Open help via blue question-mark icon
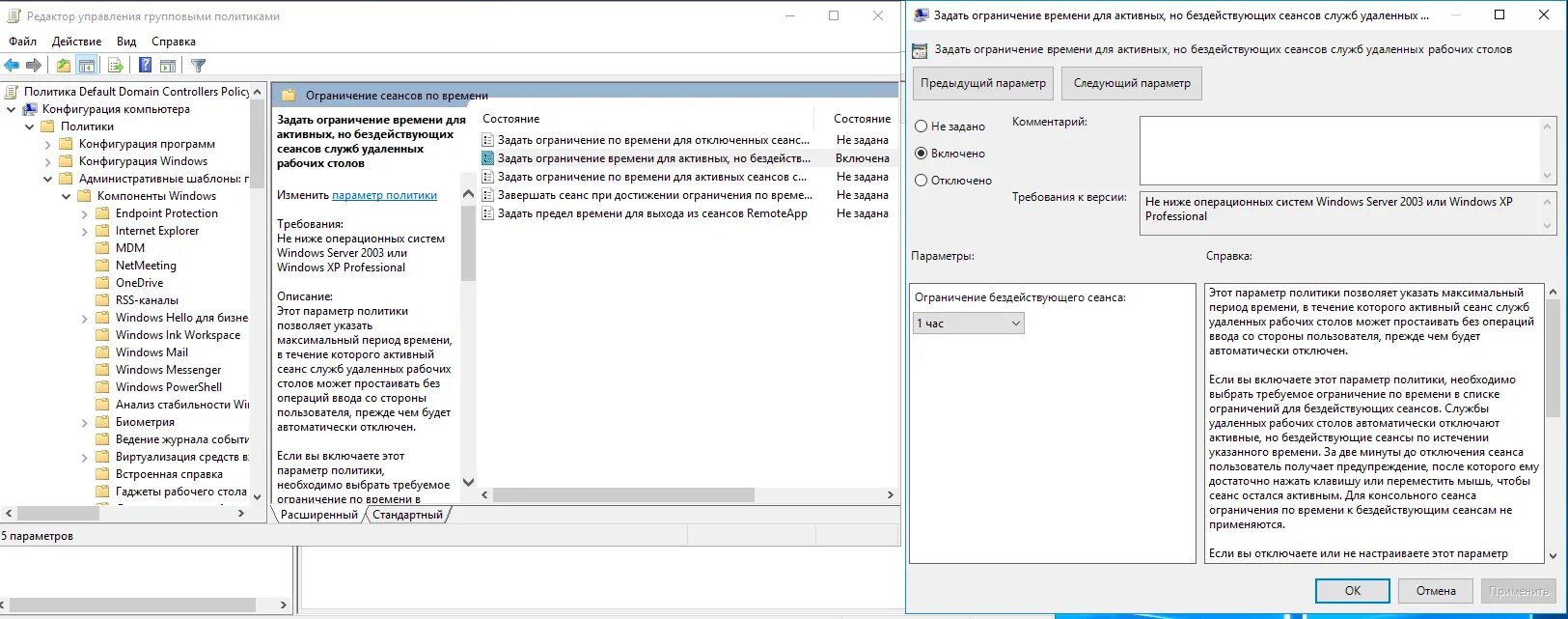 (x=145, y=66)
